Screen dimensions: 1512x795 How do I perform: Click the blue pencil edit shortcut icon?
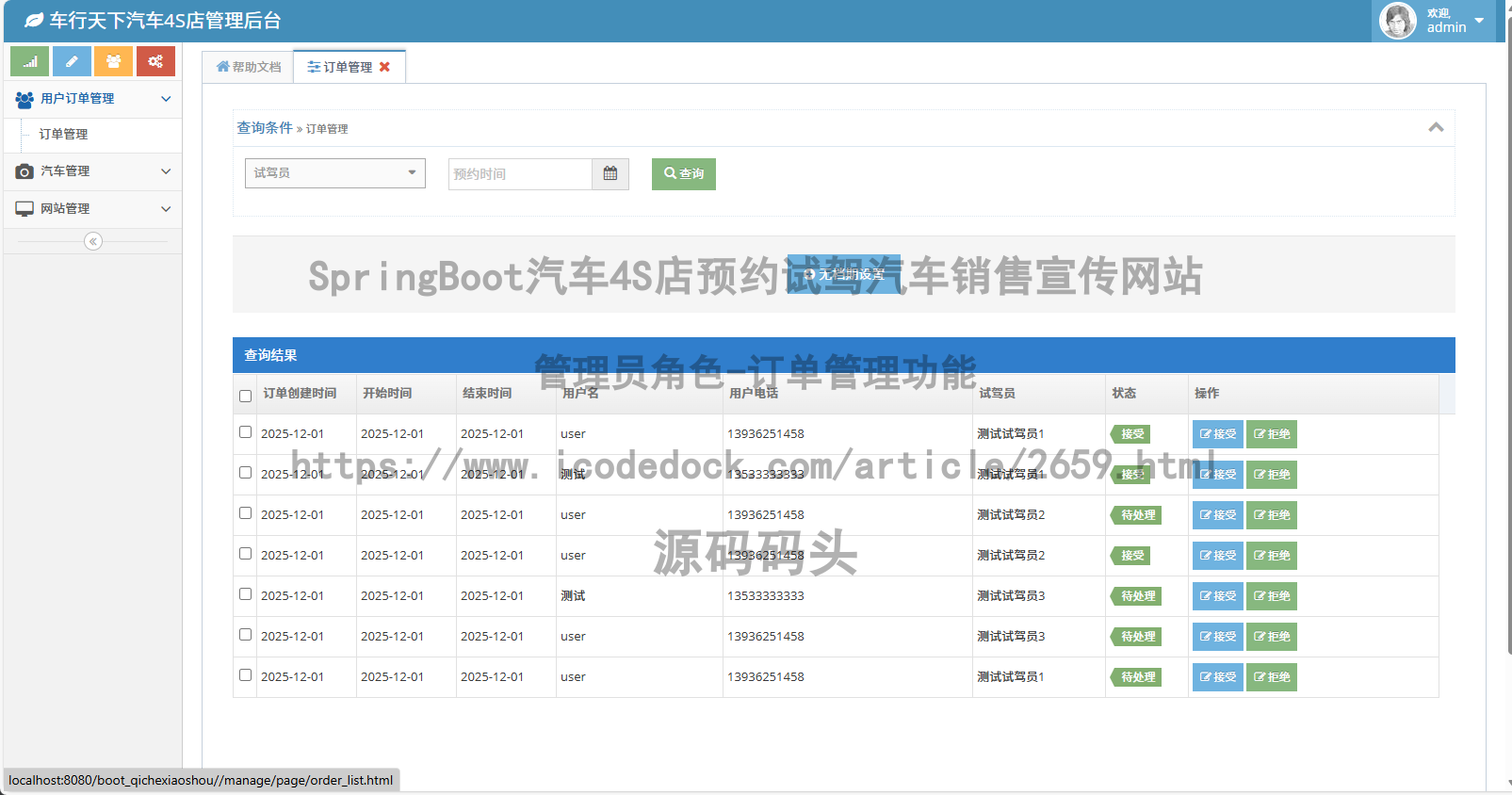point(72,61)
